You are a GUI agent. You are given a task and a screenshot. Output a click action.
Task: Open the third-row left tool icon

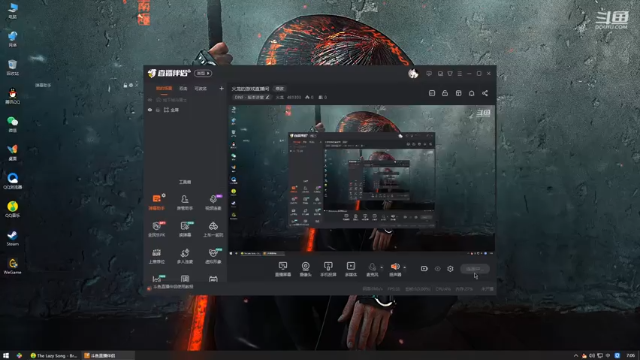[156, 256]
